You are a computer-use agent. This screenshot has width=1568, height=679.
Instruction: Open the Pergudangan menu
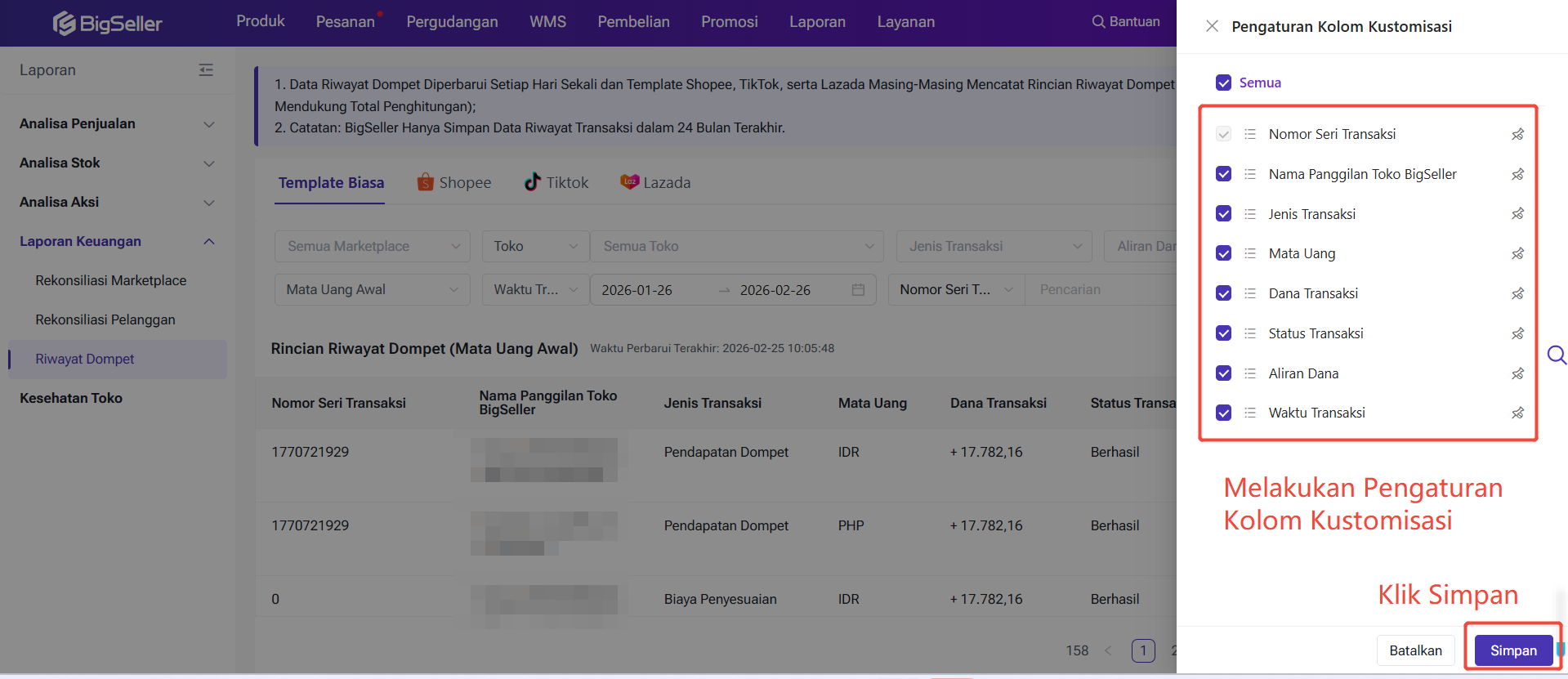452,22
